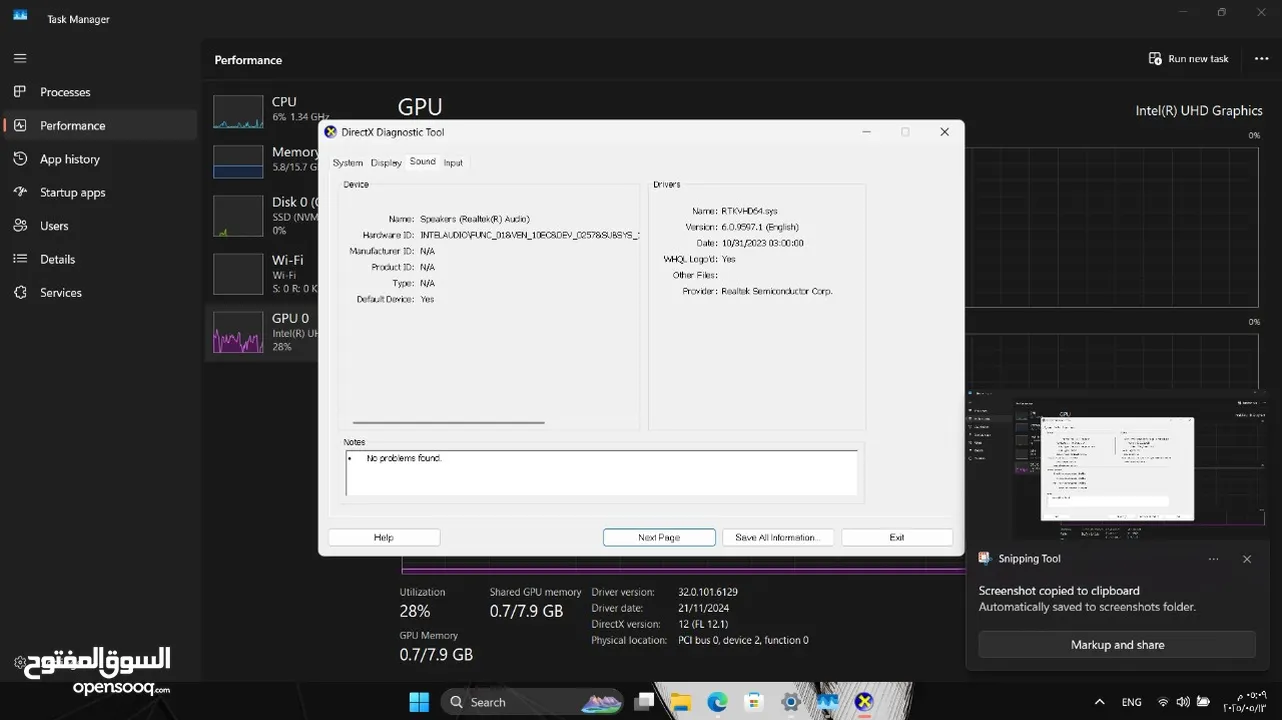Open Microsoft Store from the taskbar
1282x720 pixels.
tap(754, 702)
